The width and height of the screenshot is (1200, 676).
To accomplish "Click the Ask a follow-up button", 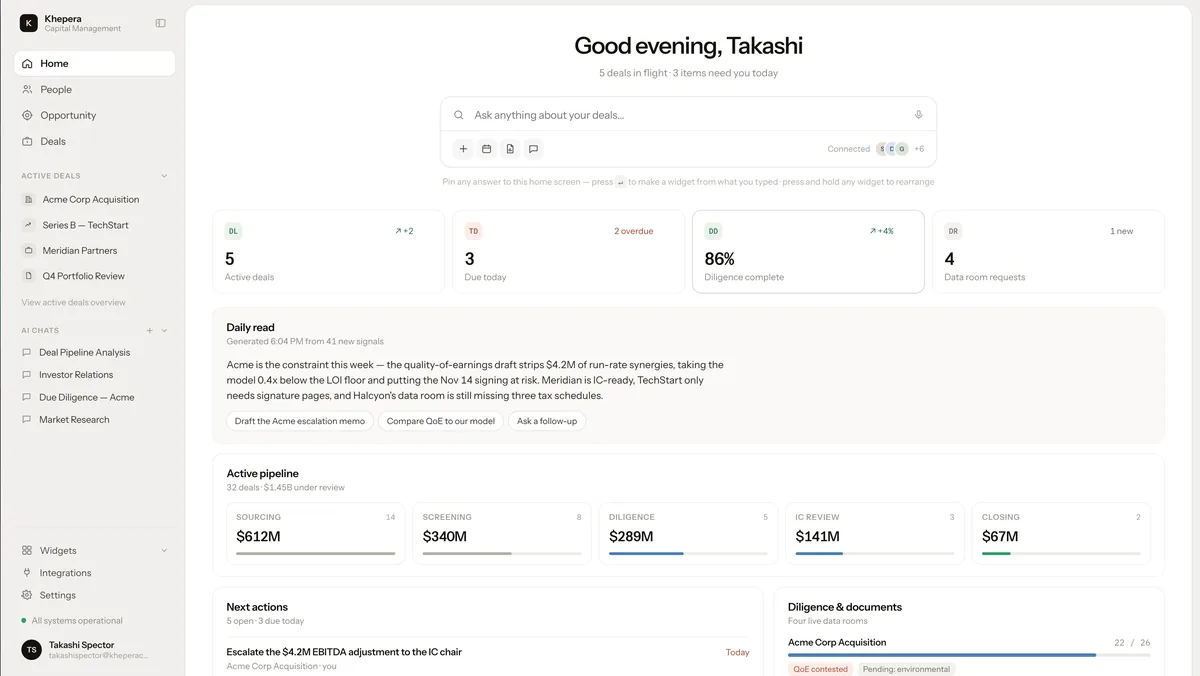I will 547,421.
